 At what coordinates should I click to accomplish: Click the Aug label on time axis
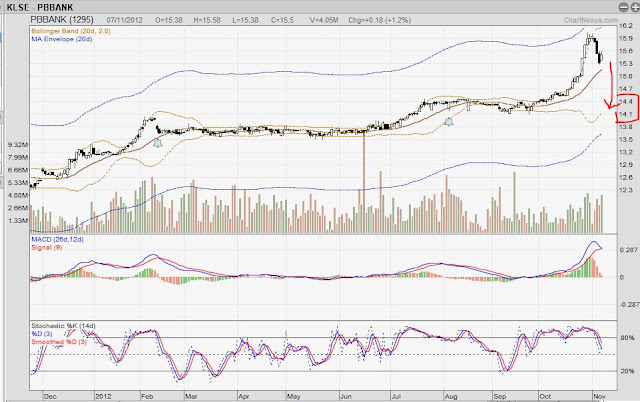451,397
